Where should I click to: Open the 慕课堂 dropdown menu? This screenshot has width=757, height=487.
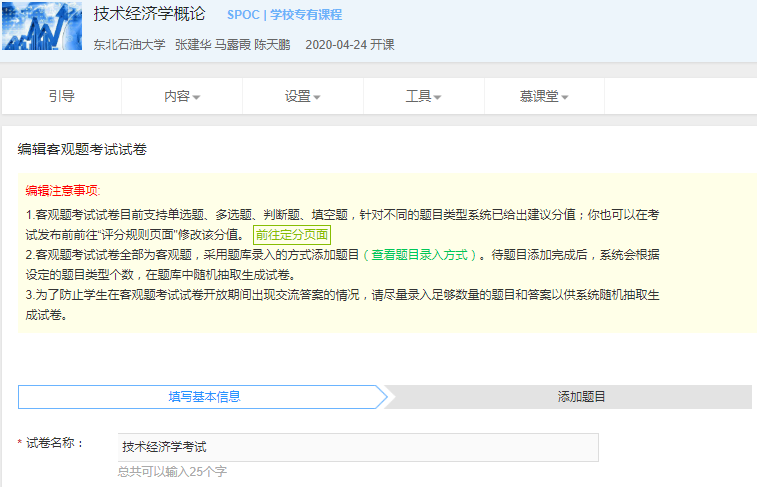pos(544,96)
